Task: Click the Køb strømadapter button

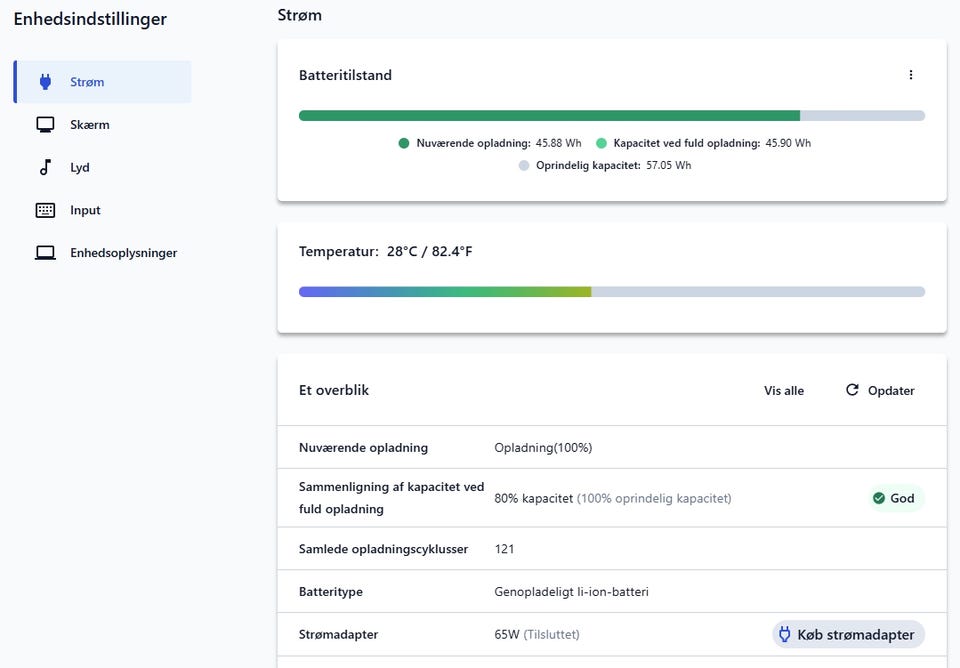Action: (x=849, y=634)
